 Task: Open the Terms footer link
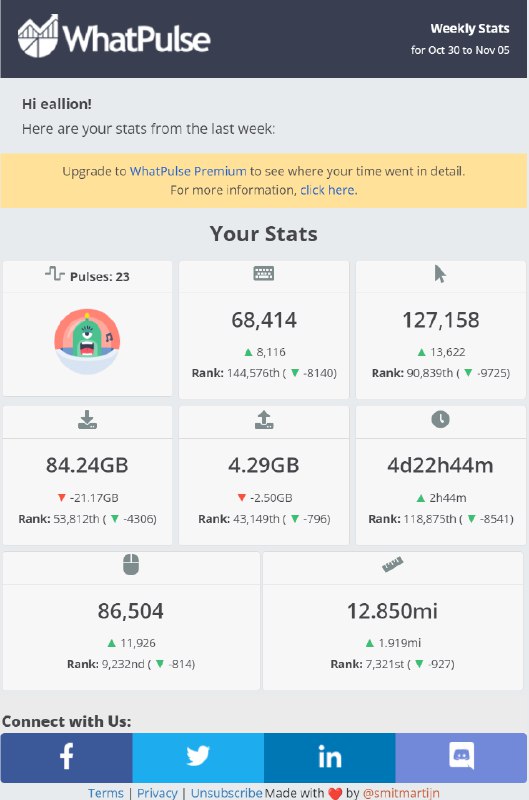(x=106, y=793)
